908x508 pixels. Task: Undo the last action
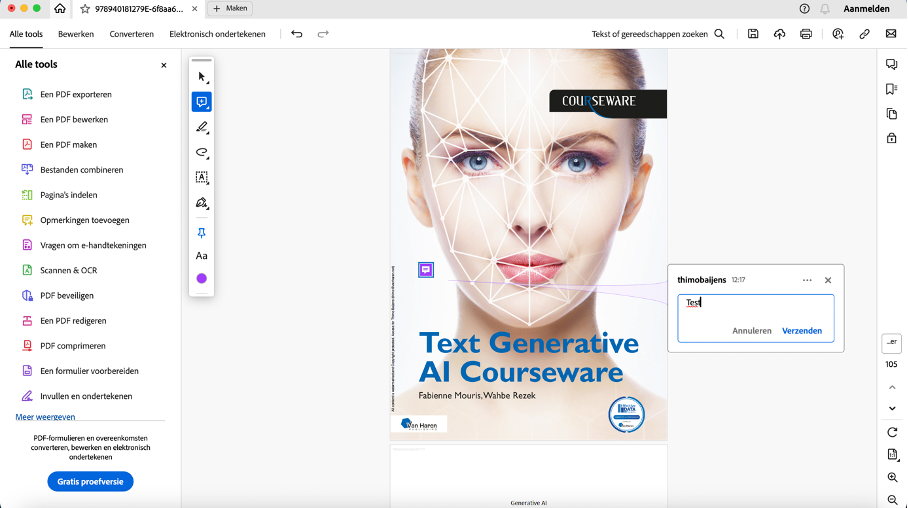point(296,34)
